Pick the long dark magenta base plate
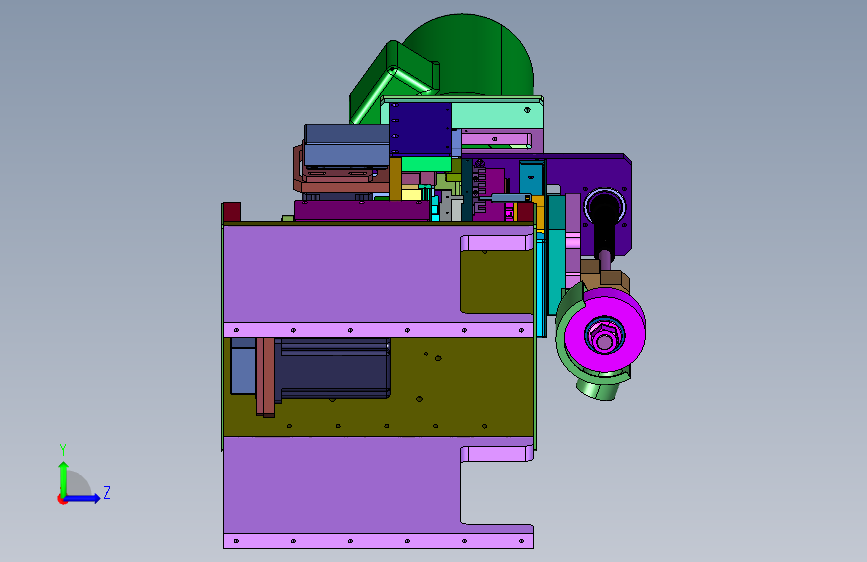This screenshot has height=562, width=867. (x=362, y=211)
